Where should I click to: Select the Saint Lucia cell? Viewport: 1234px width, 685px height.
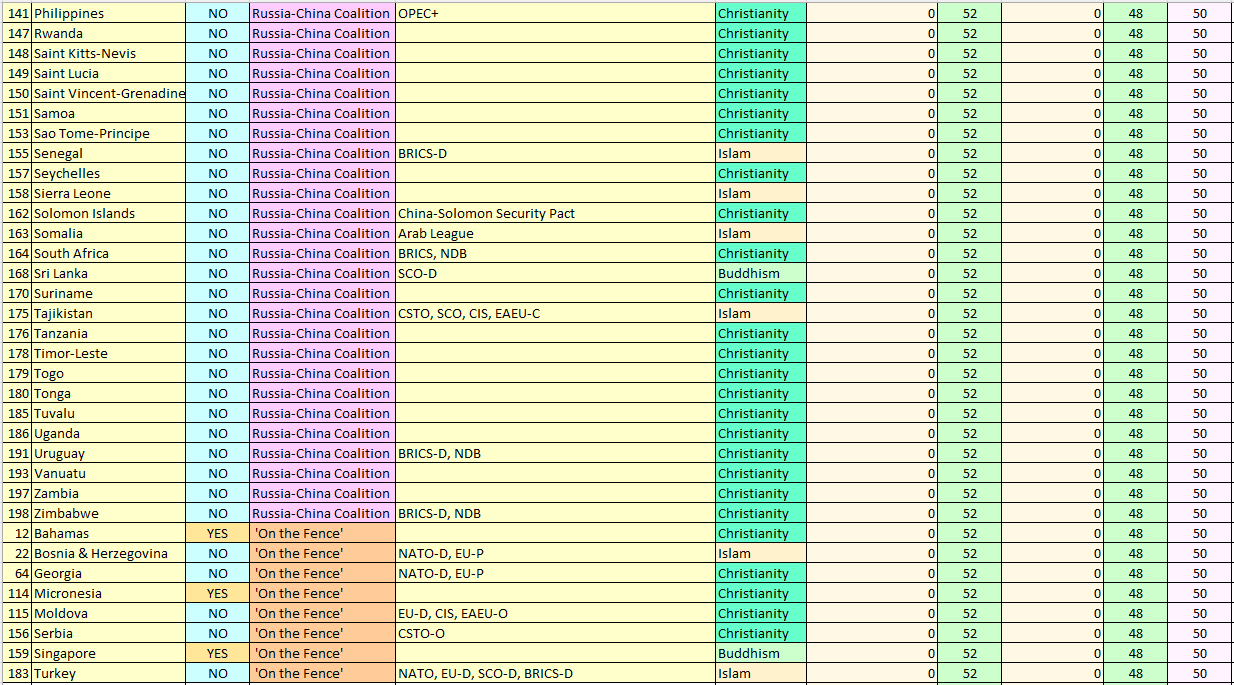[x=109, y=74]
